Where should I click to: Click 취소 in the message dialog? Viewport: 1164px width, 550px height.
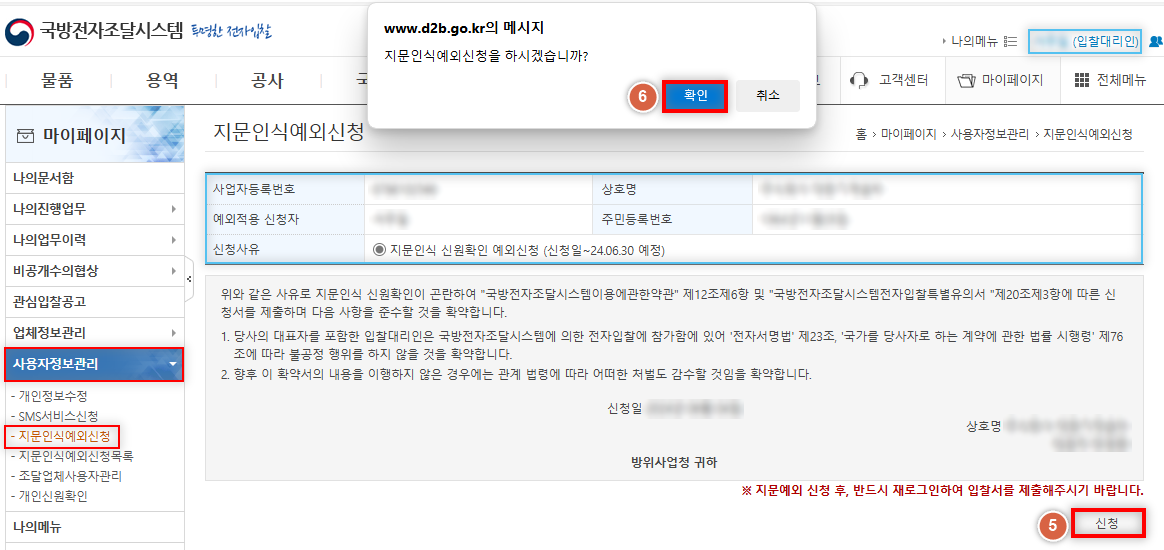coord(768,96)
